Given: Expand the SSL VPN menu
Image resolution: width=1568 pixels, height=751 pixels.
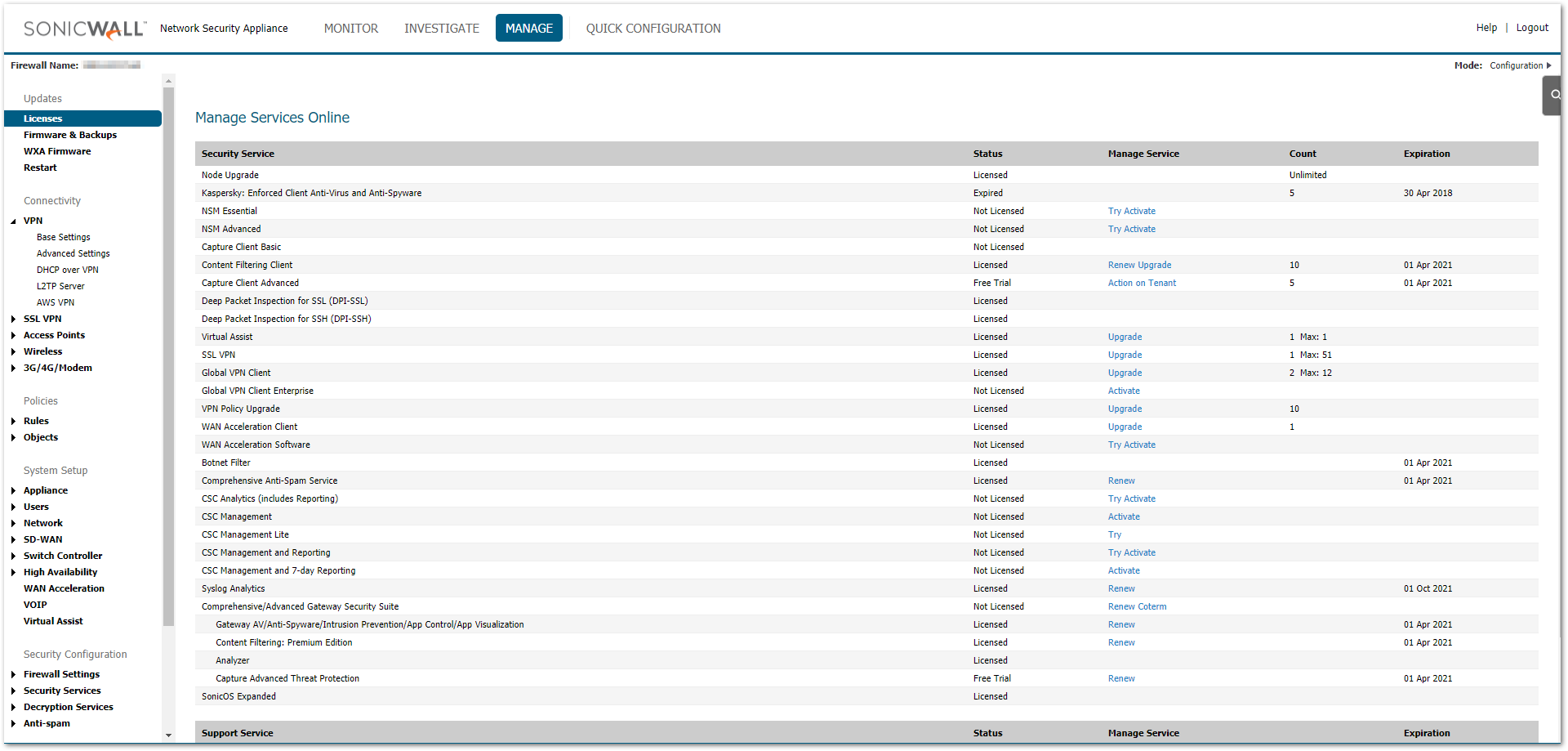Looking at the screenshot, I should tap(13, 319).
